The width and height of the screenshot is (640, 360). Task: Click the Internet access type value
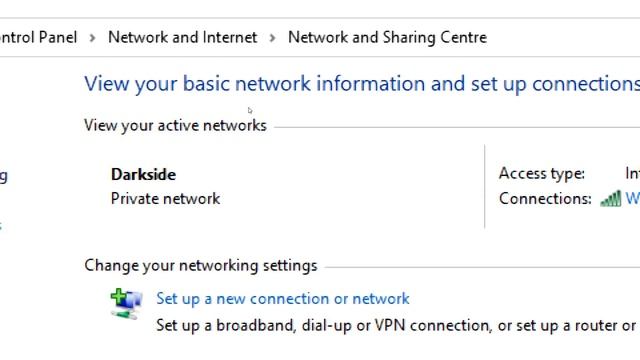[x=633, y=174]
